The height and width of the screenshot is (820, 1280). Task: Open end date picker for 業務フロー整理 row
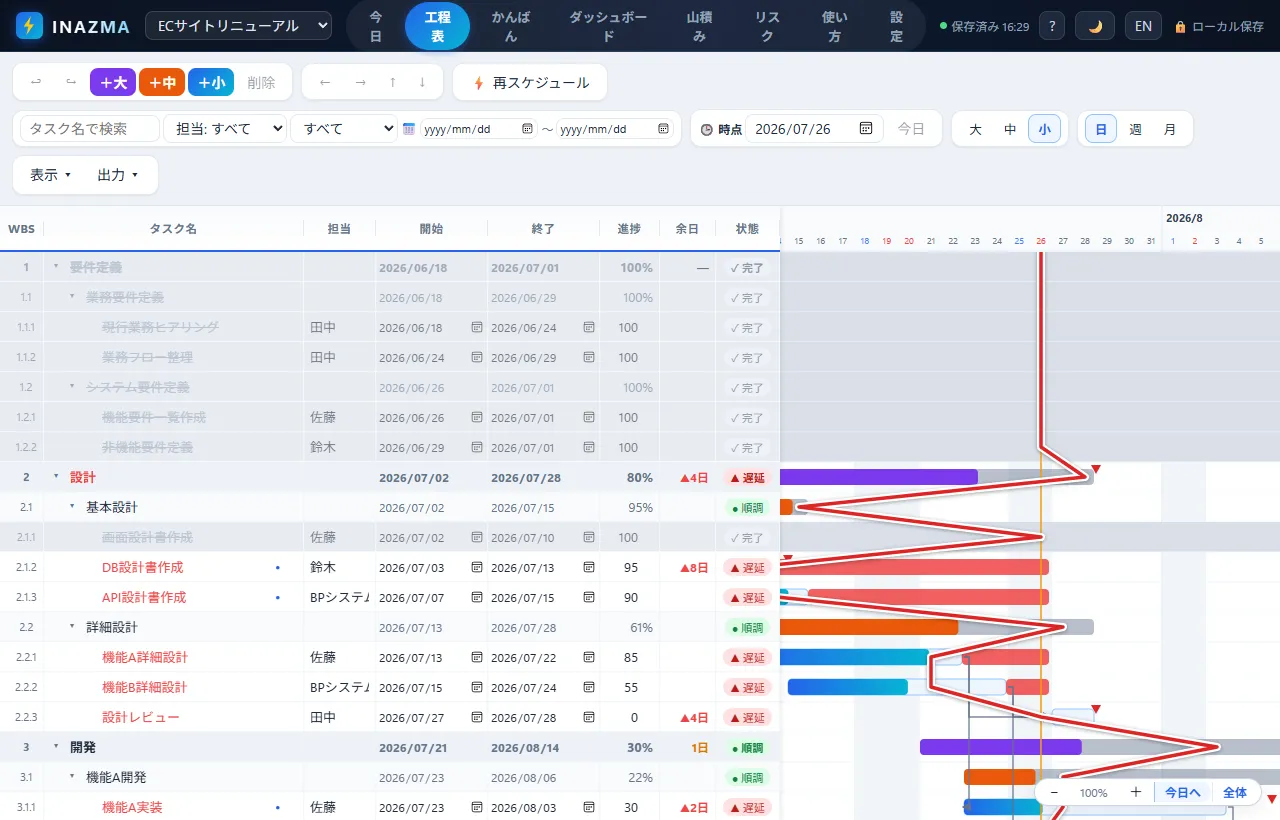(x=589, y=357)
